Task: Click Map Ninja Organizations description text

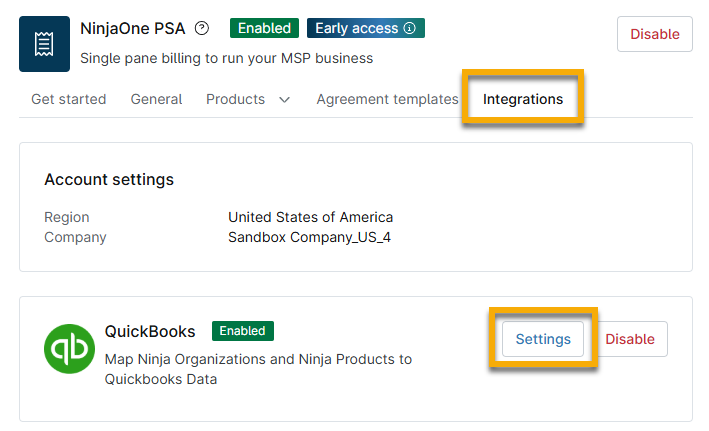Action: tap(258, 369)
